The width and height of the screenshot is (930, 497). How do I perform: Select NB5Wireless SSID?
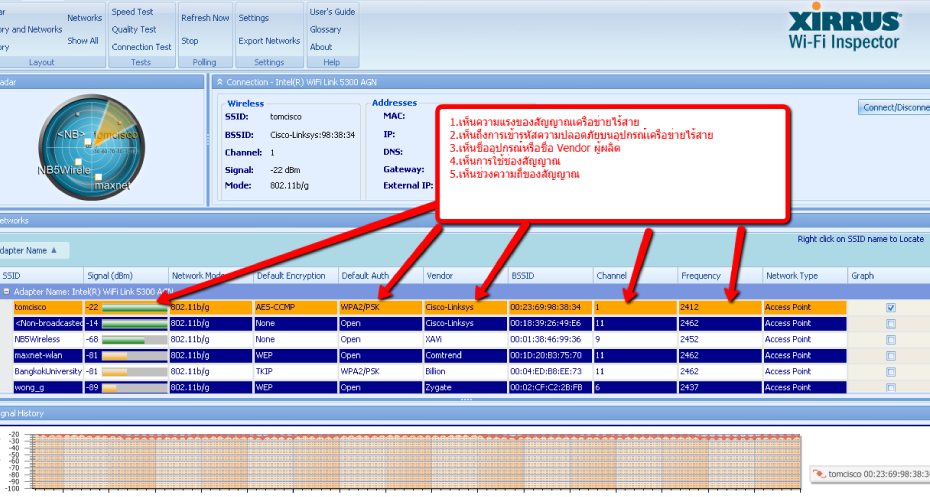point(48,339)
